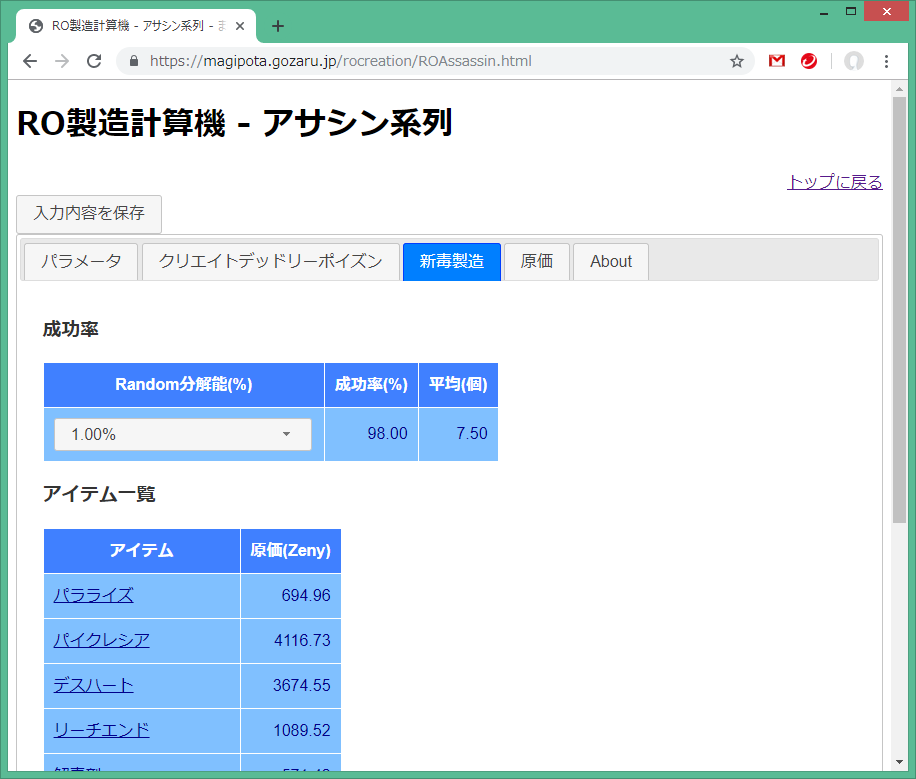This screenshot has width=916, height=779.
Task: Follow the トップに戻る link
Action: pos(834,182)
